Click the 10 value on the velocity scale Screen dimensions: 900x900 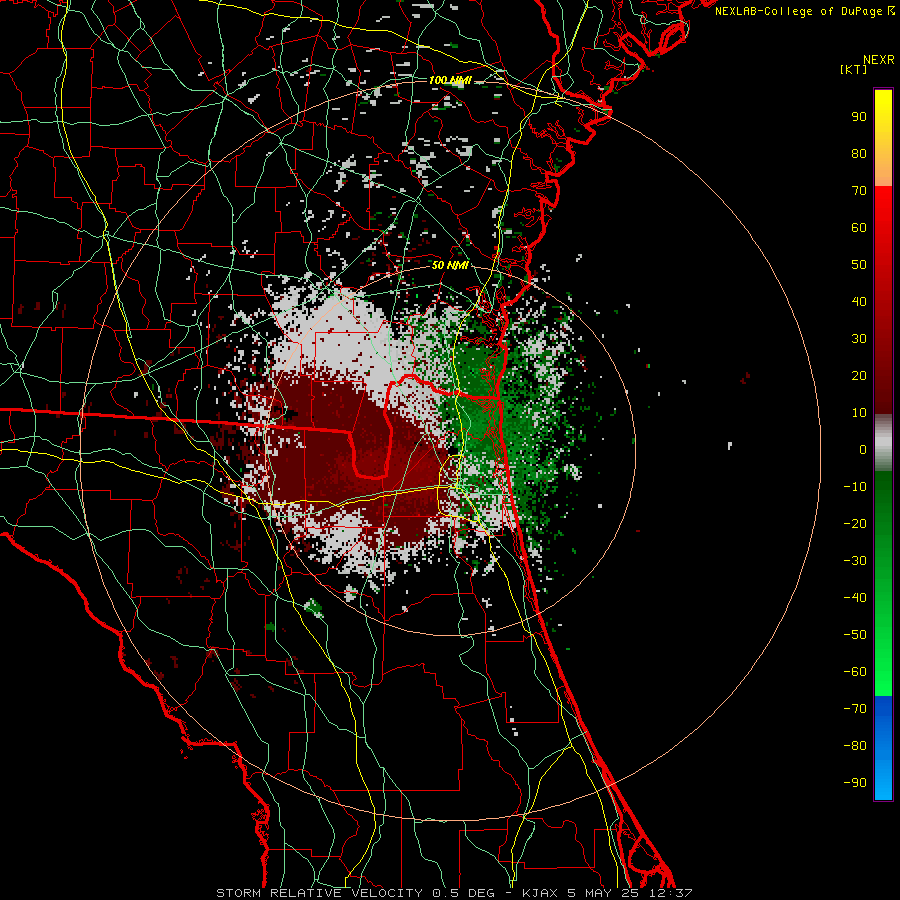859,413
